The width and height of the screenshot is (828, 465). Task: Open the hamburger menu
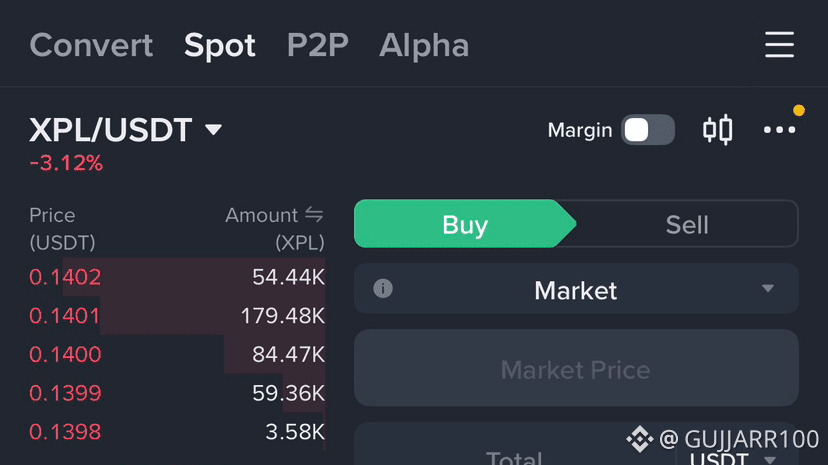(779, 45)
